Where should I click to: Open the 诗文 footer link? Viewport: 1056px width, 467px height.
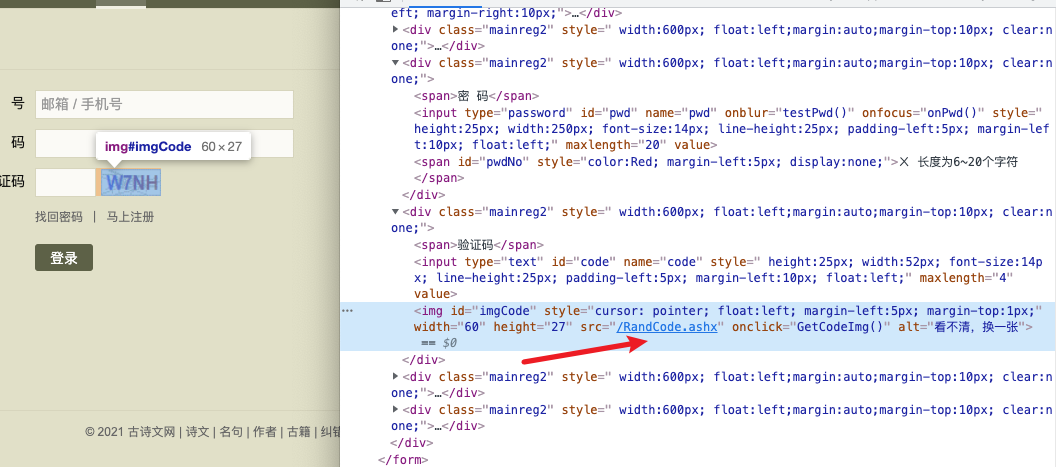tap(197, 432)
